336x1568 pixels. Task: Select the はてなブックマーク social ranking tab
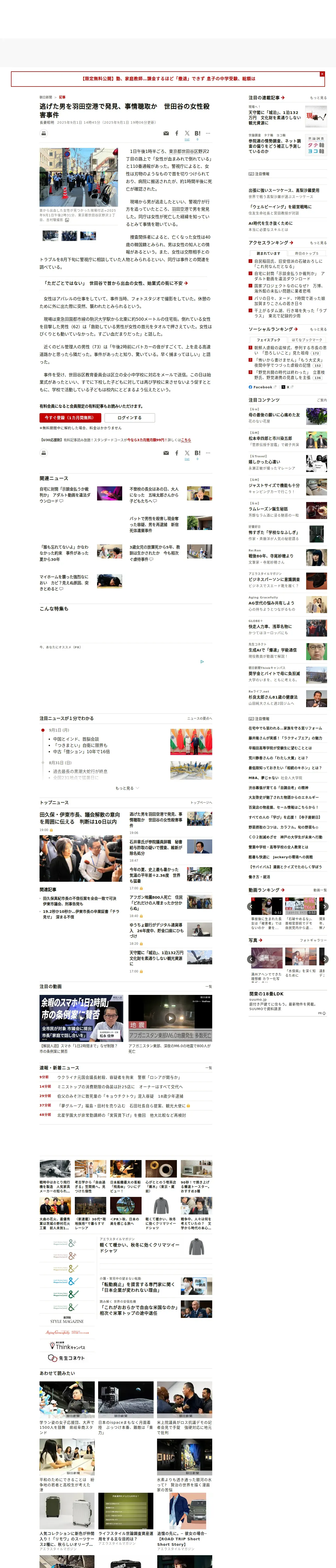click(x=306, y=340)
